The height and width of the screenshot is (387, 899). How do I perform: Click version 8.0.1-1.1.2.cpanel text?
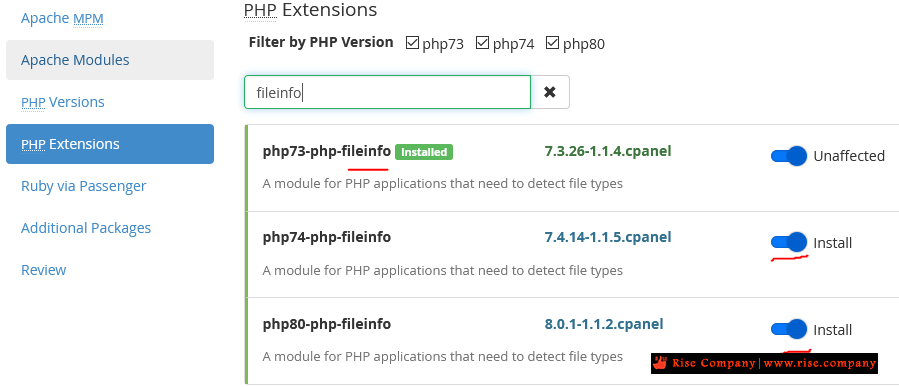(604, 324)
